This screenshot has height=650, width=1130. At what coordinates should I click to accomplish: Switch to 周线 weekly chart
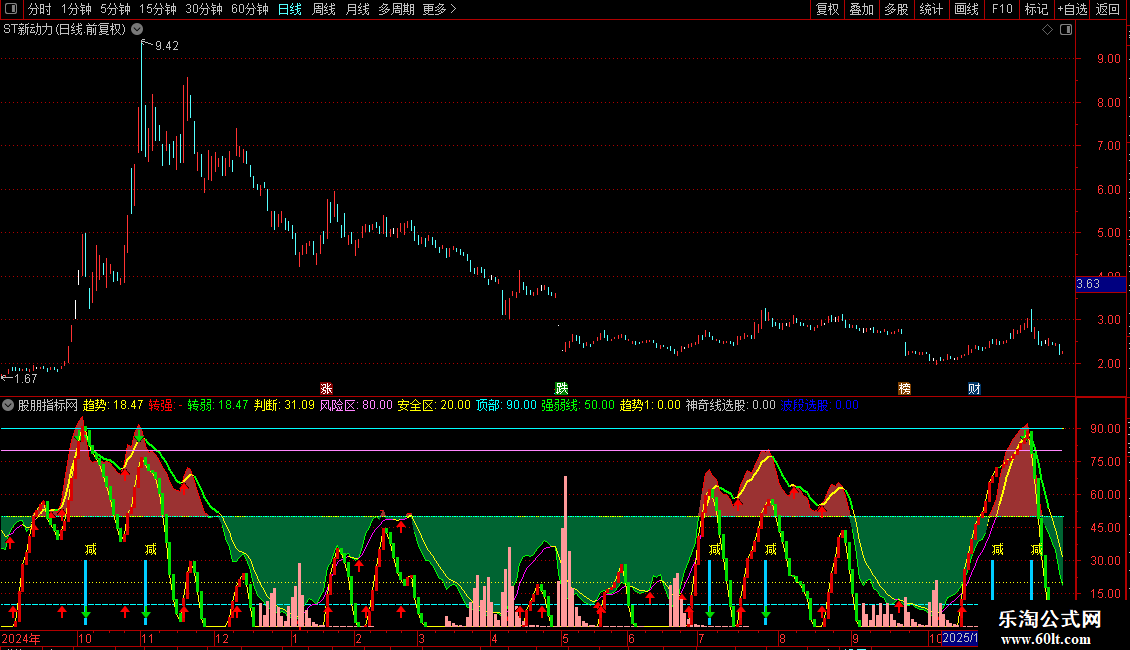point(324,9)
